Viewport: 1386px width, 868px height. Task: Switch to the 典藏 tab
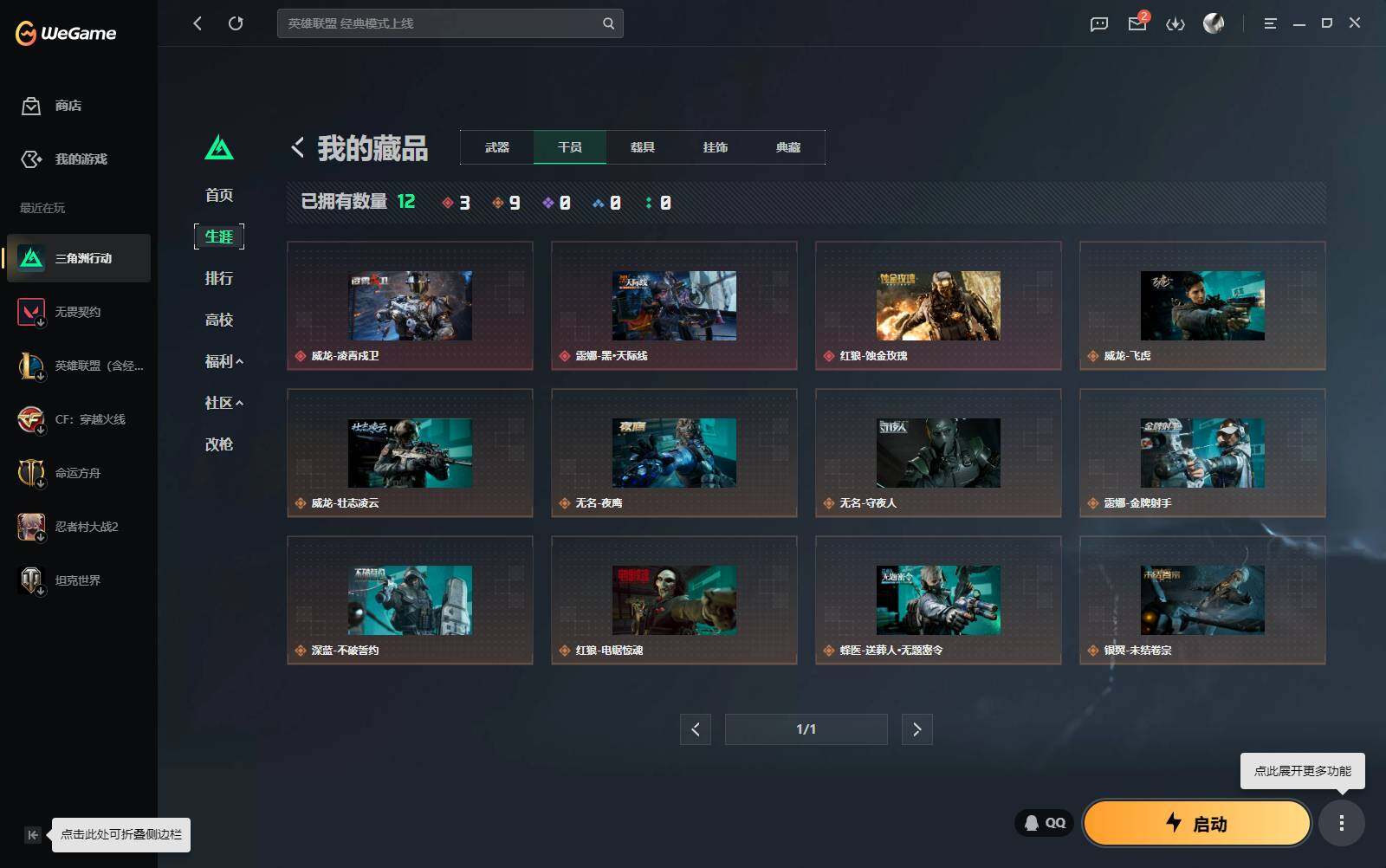click(x=788, y=147)
